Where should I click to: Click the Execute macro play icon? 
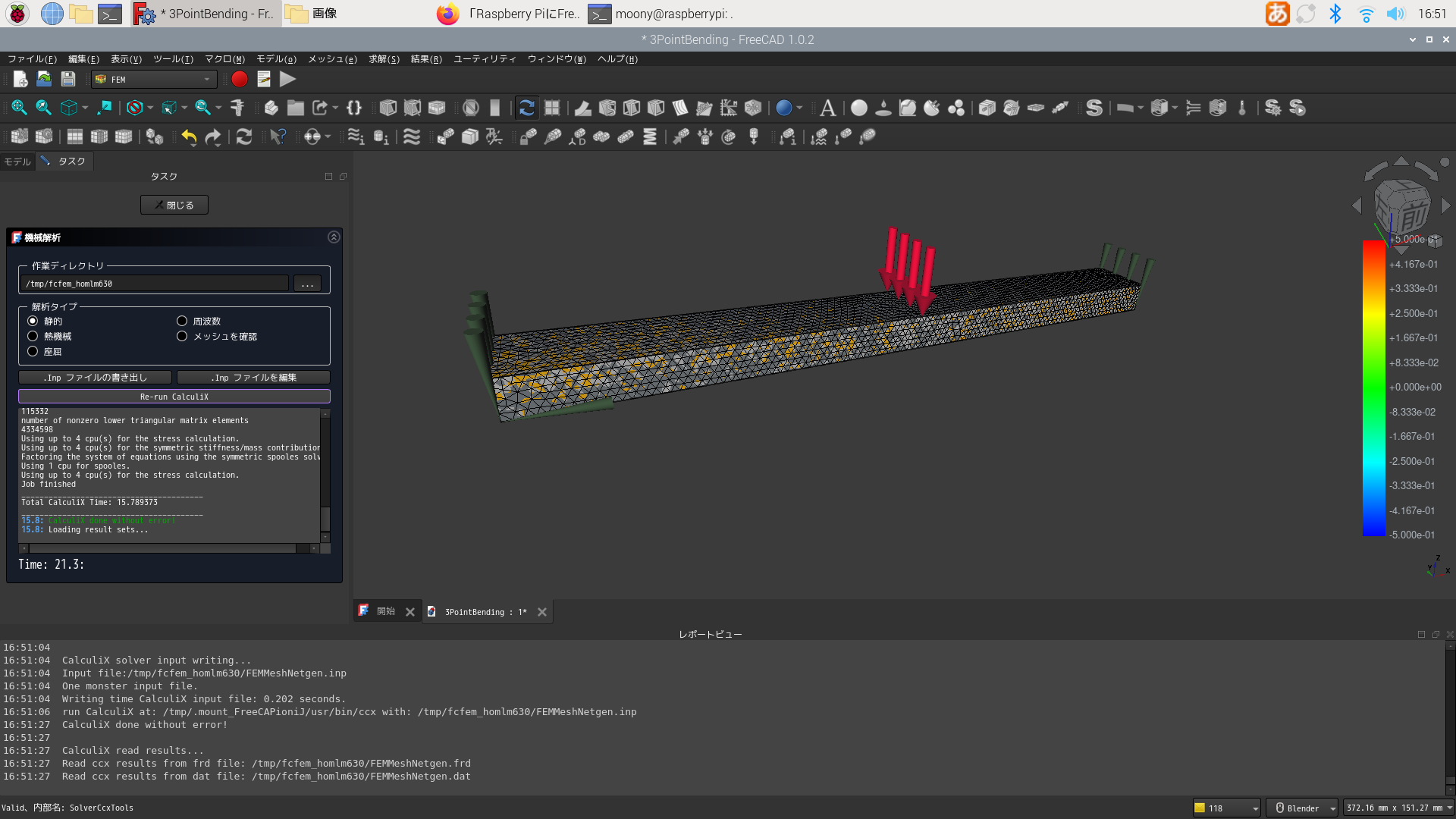287,79
